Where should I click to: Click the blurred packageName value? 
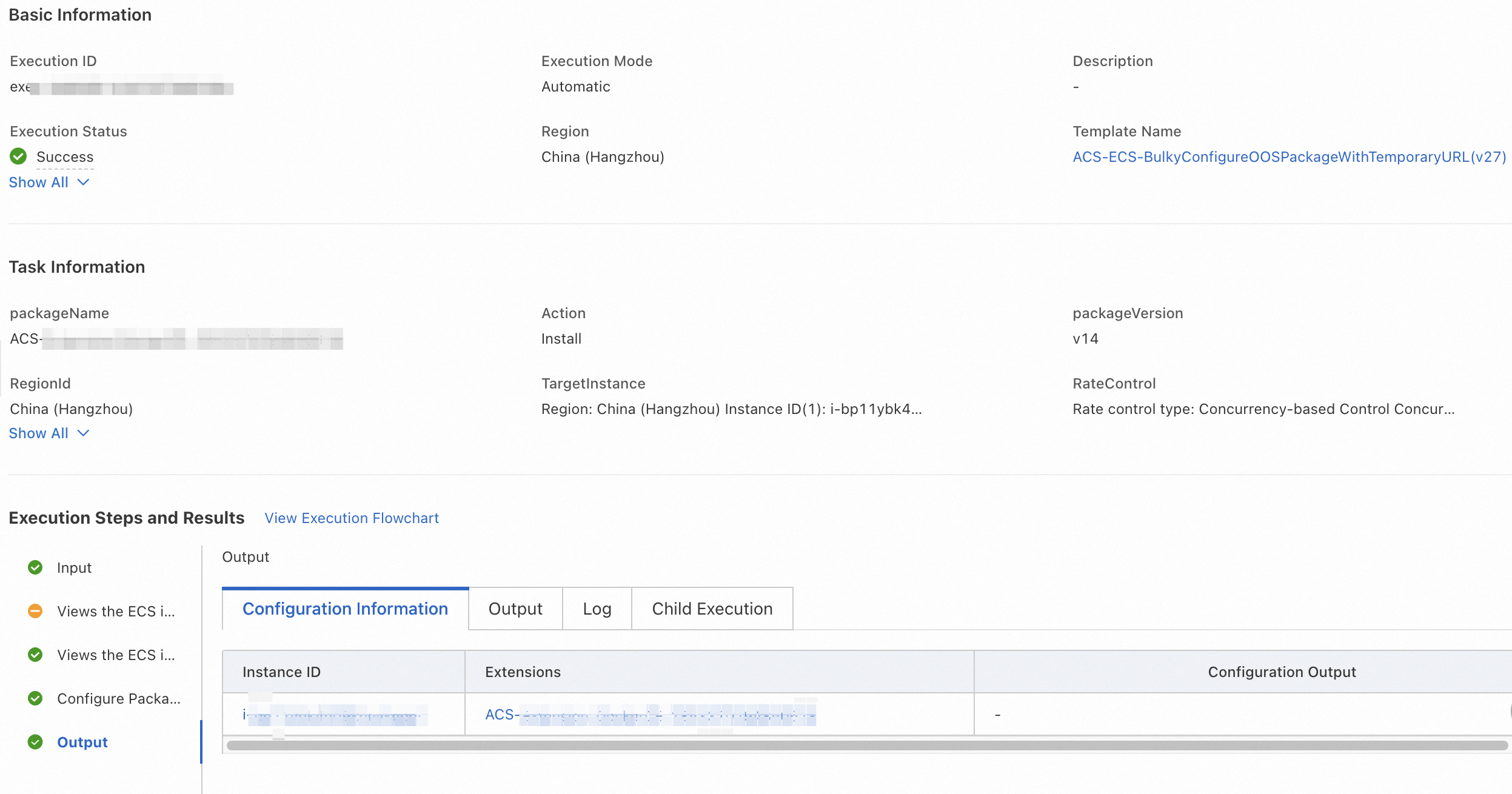176,339
